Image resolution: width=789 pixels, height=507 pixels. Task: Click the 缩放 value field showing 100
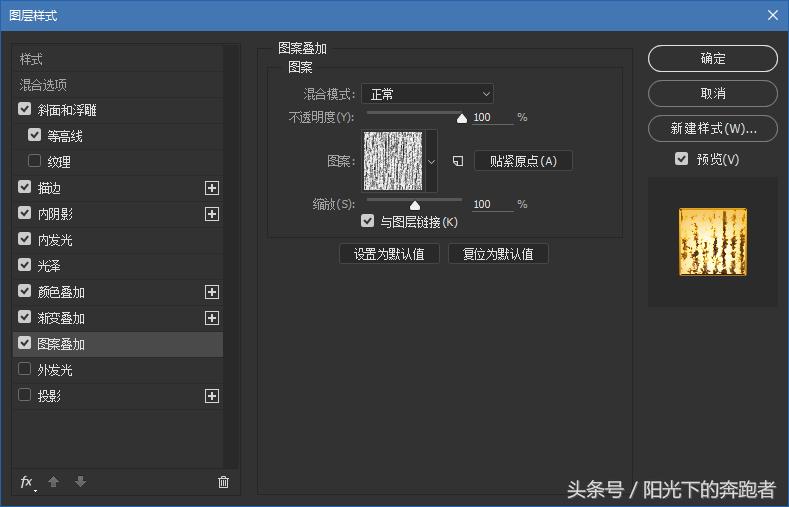[493, 204]
